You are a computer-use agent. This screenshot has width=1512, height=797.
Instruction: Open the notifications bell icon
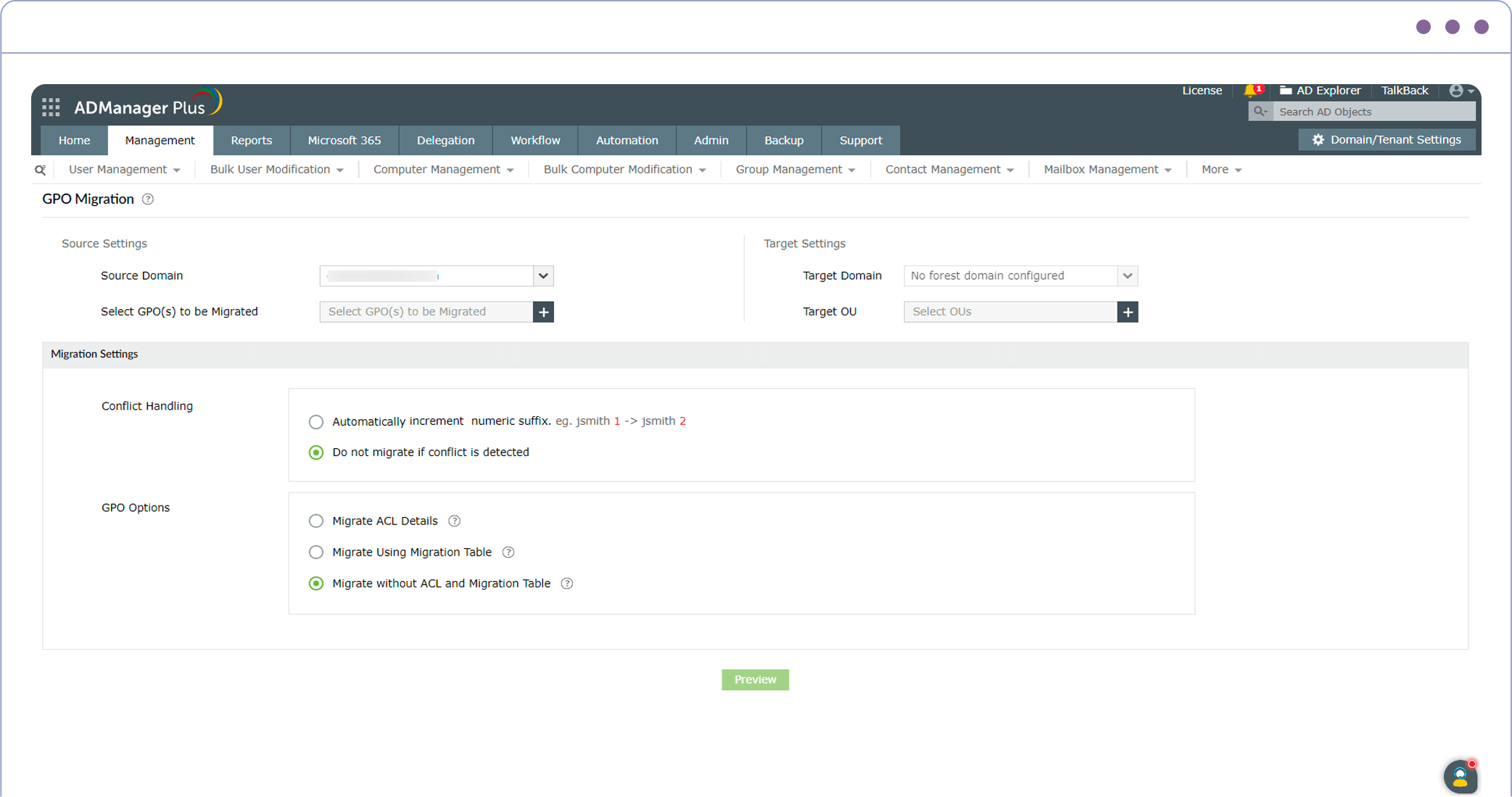[1252, 90]
